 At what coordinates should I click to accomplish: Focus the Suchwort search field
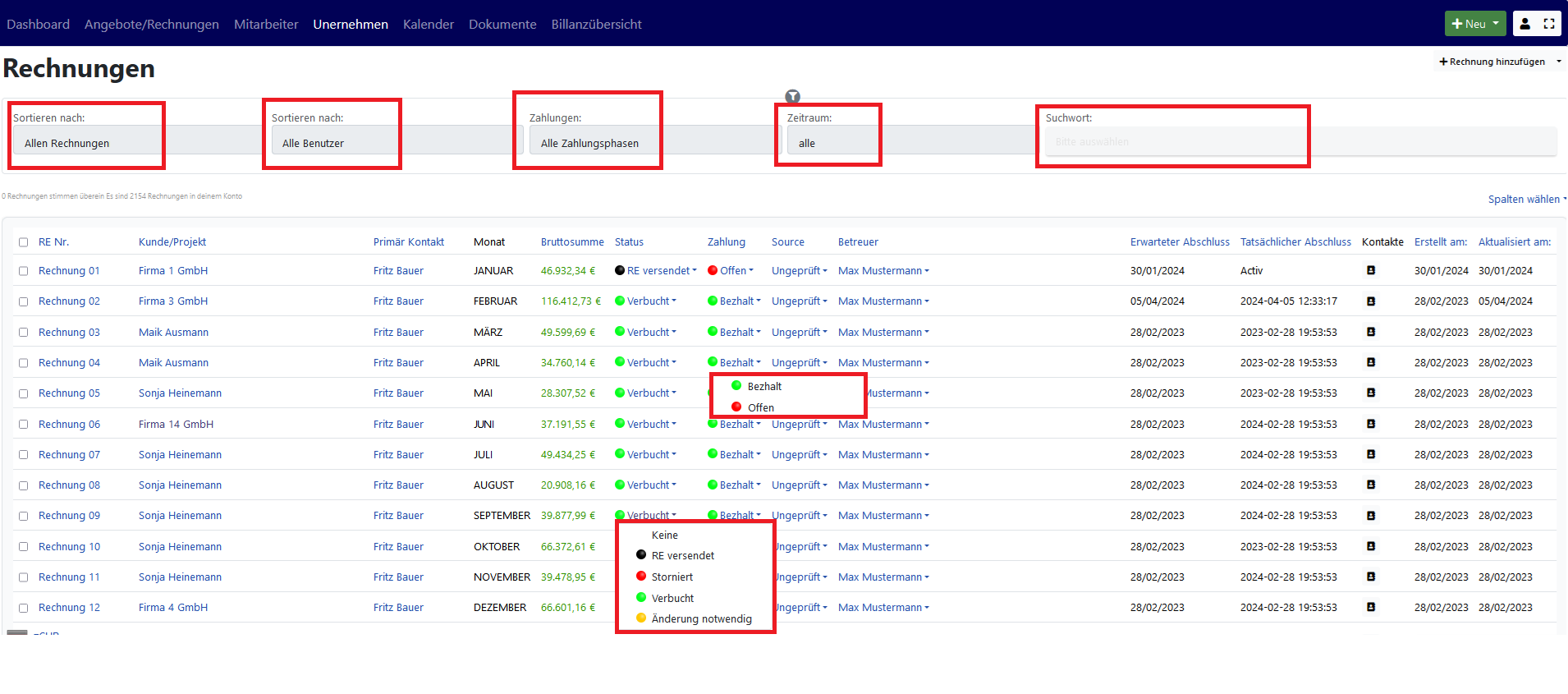(1300, 142)
